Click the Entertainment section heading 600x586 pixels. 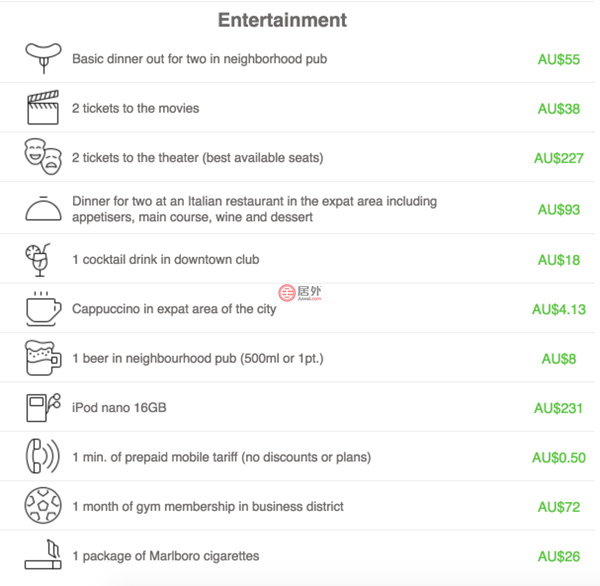(x=282, y=20)
